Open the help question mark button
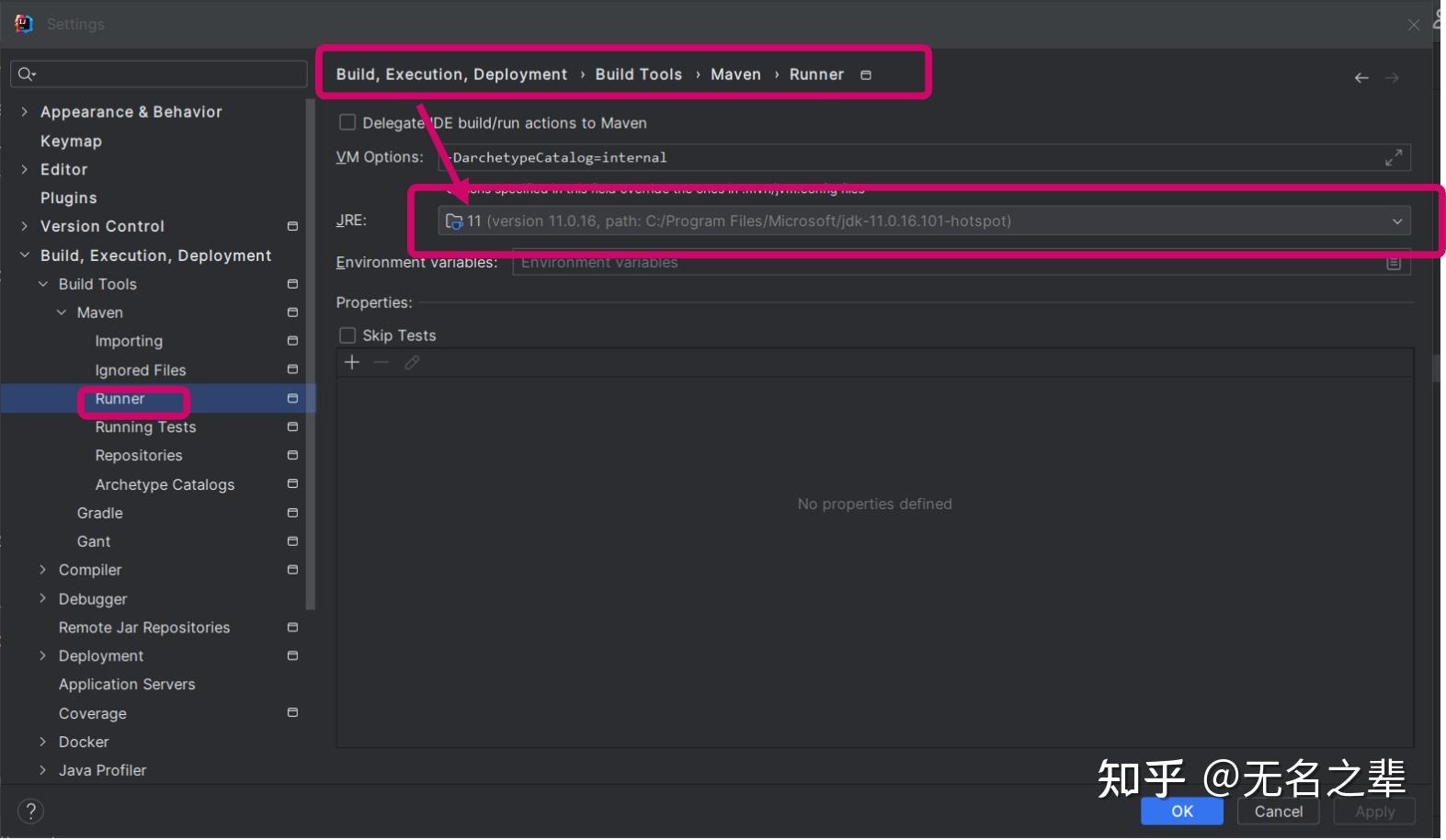1446x840 pixels. pos(30,812)
